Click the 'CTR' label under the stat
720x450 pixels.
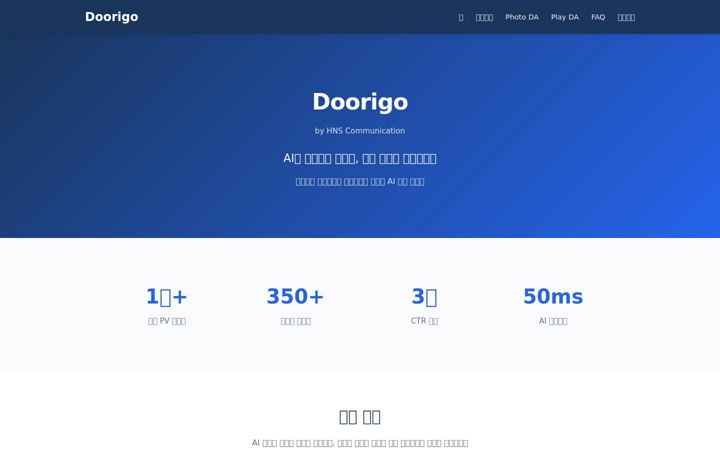coord(424,321)
